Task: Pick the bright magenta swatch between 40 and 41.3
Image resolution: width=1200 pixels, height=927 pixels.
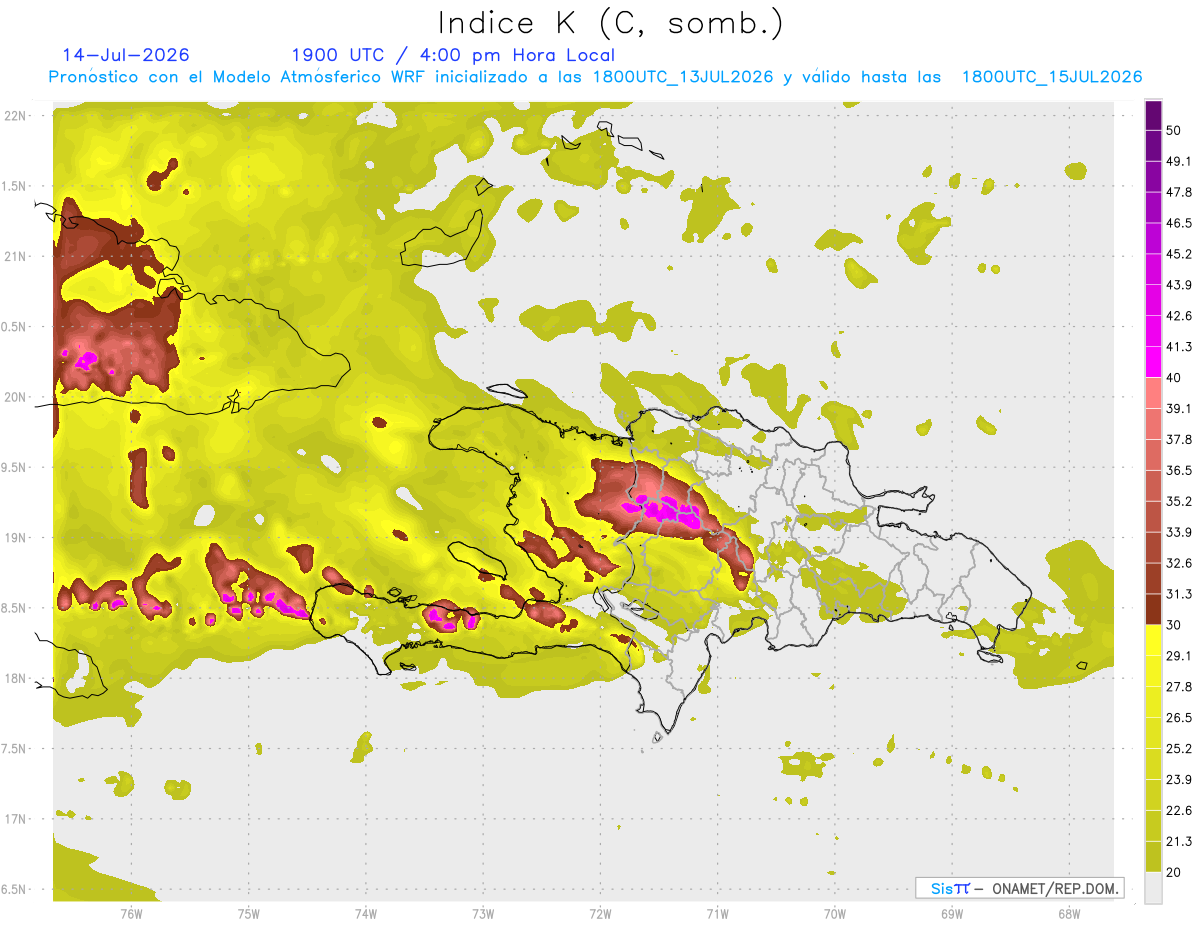Action: coord(1154,362)
